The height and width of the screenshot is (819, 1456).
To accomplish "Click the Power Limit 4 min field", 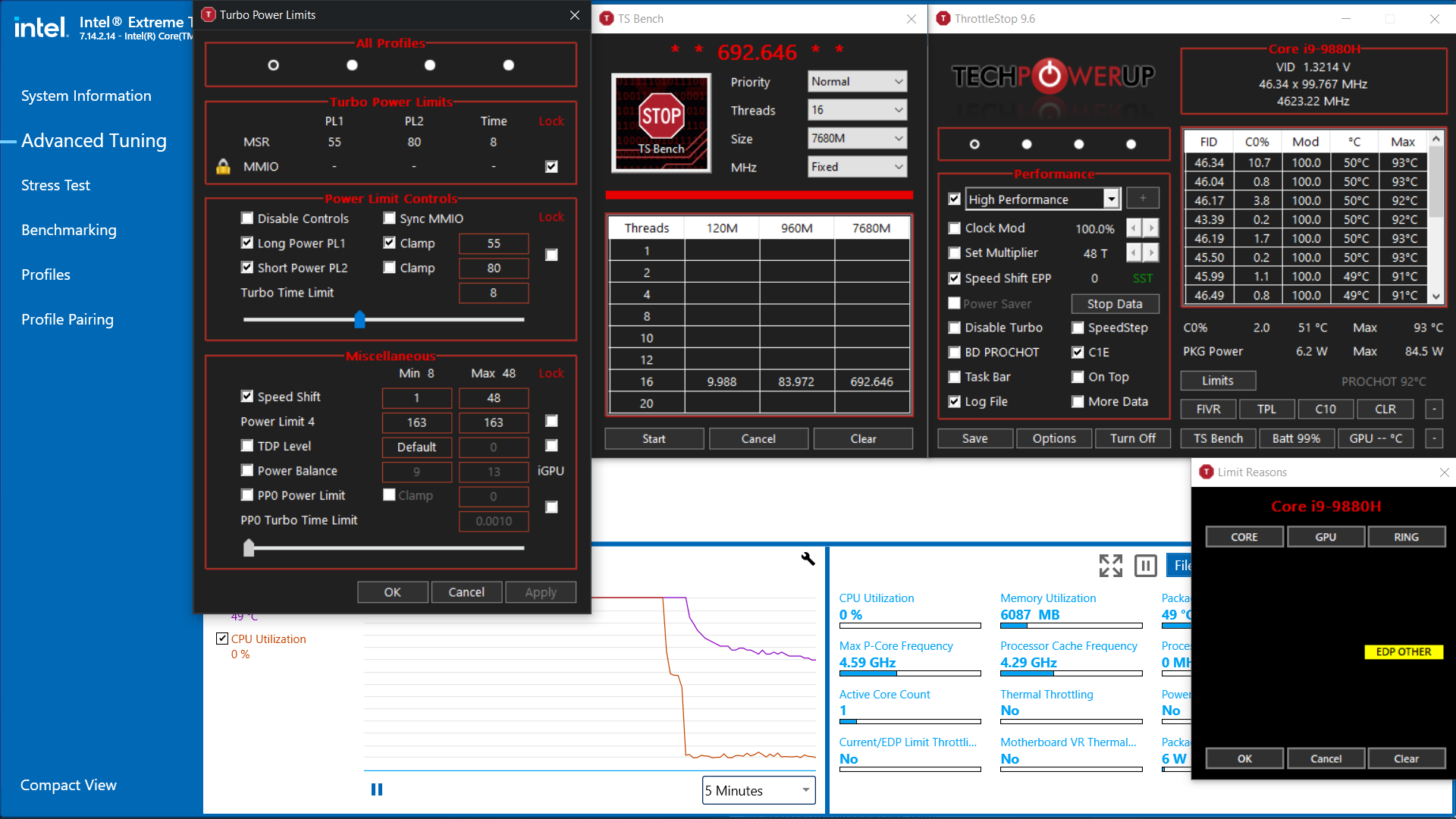I will (416, 422).
